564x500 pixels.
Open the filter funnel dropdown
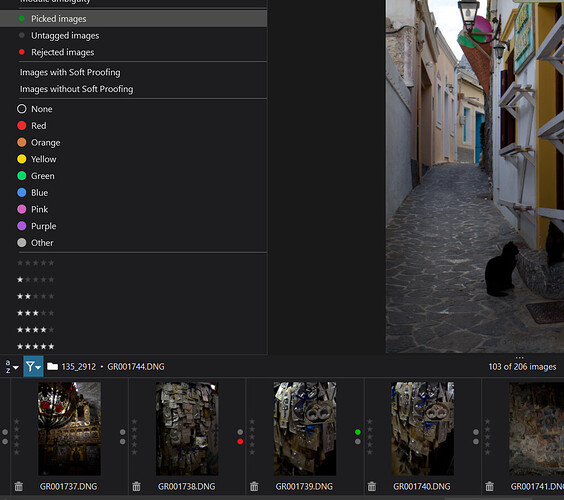(33, 367)
